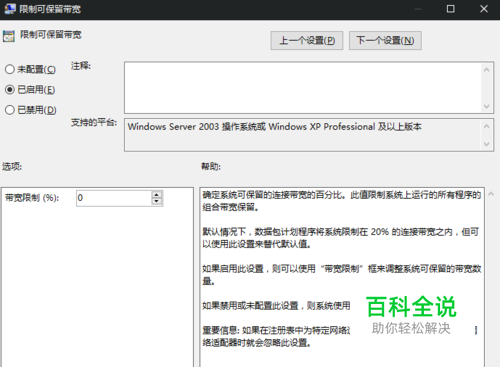This screenshot has height=367, width=500.
Task: Click inside the 注释 comment text box
Action: [303, 88]
